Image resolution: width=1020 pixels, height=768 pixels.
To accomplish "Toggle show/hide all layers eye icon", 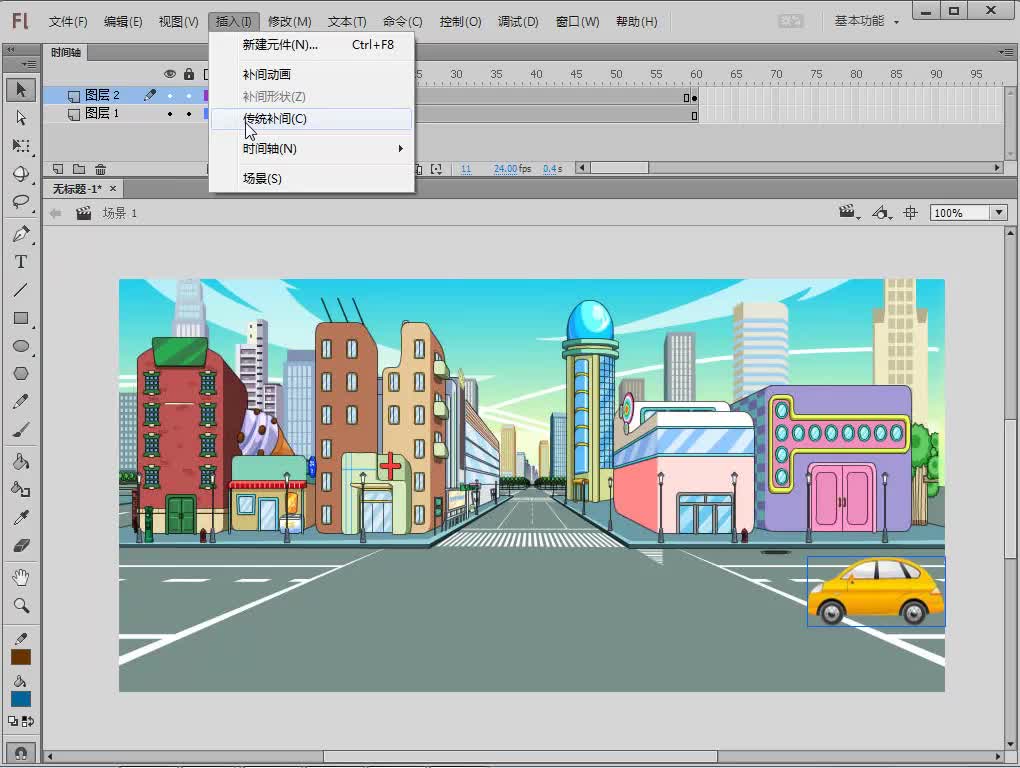I will [x=170, y=74].
